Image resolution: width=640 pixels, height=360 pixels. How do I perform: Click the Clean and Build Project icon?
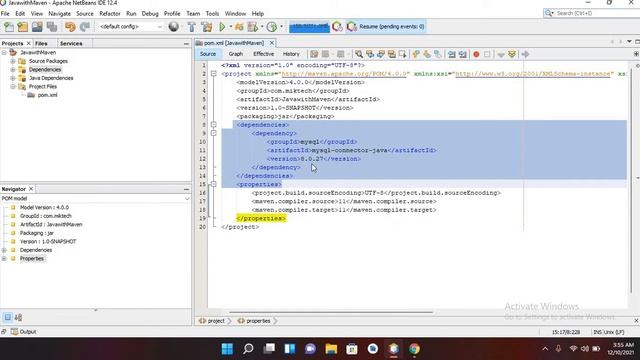click(x=207, y=27)
